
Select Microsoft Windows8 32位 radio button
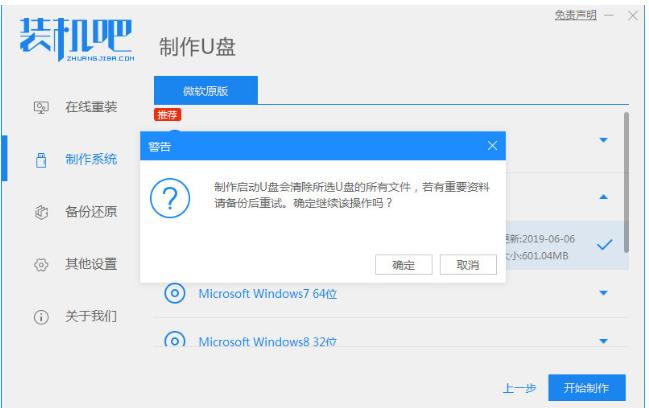click(x=175, y=340)
